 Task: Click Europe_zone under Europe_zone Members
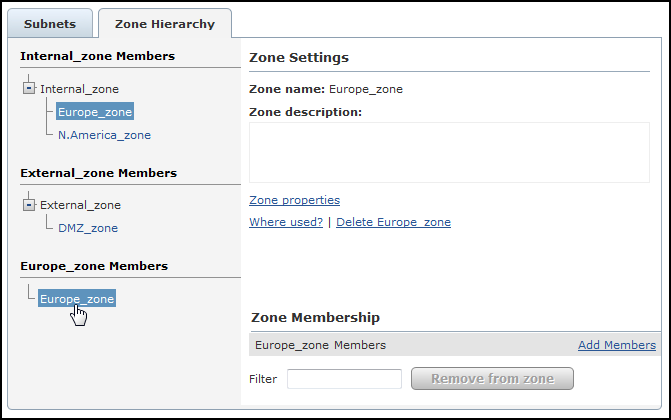click(x=77, y=298)
